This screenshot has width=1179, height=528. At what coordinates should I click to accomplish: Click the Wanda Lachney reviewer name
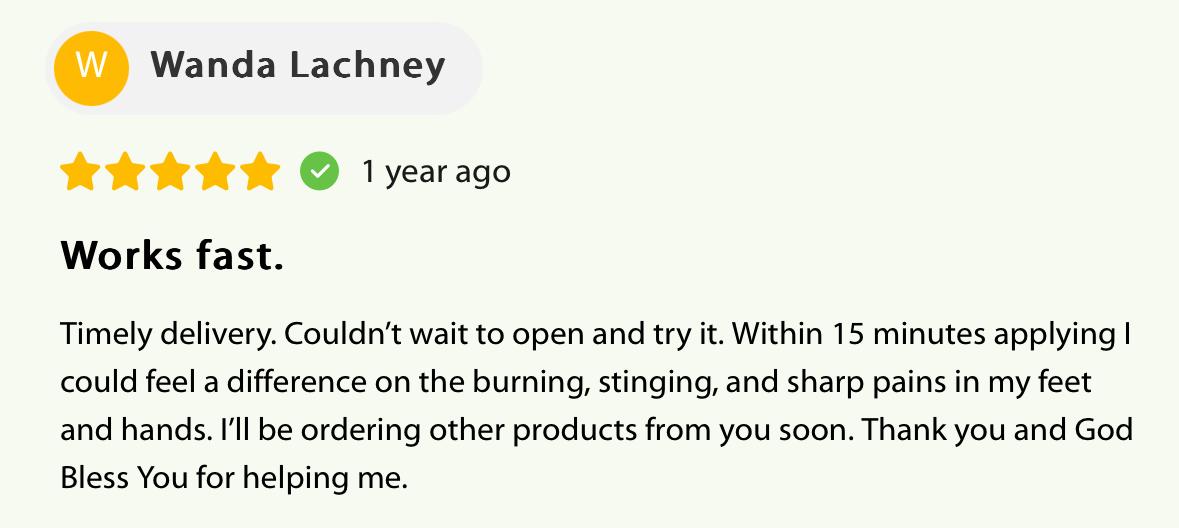click(x=298, y=66)
